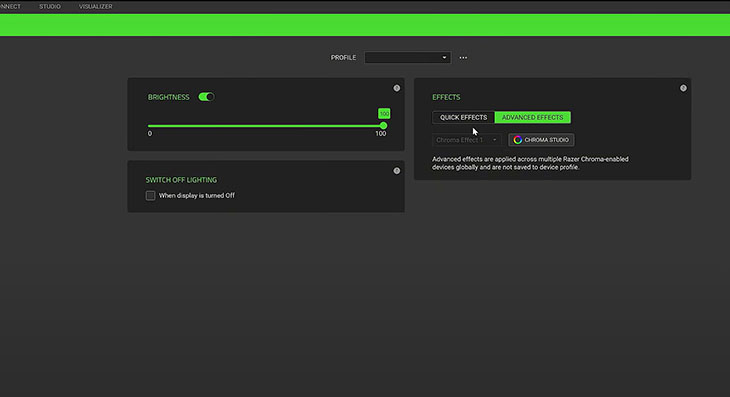
Task: Click the 'BRIGHTNESS' label
Action: click(x=169, y=97)
